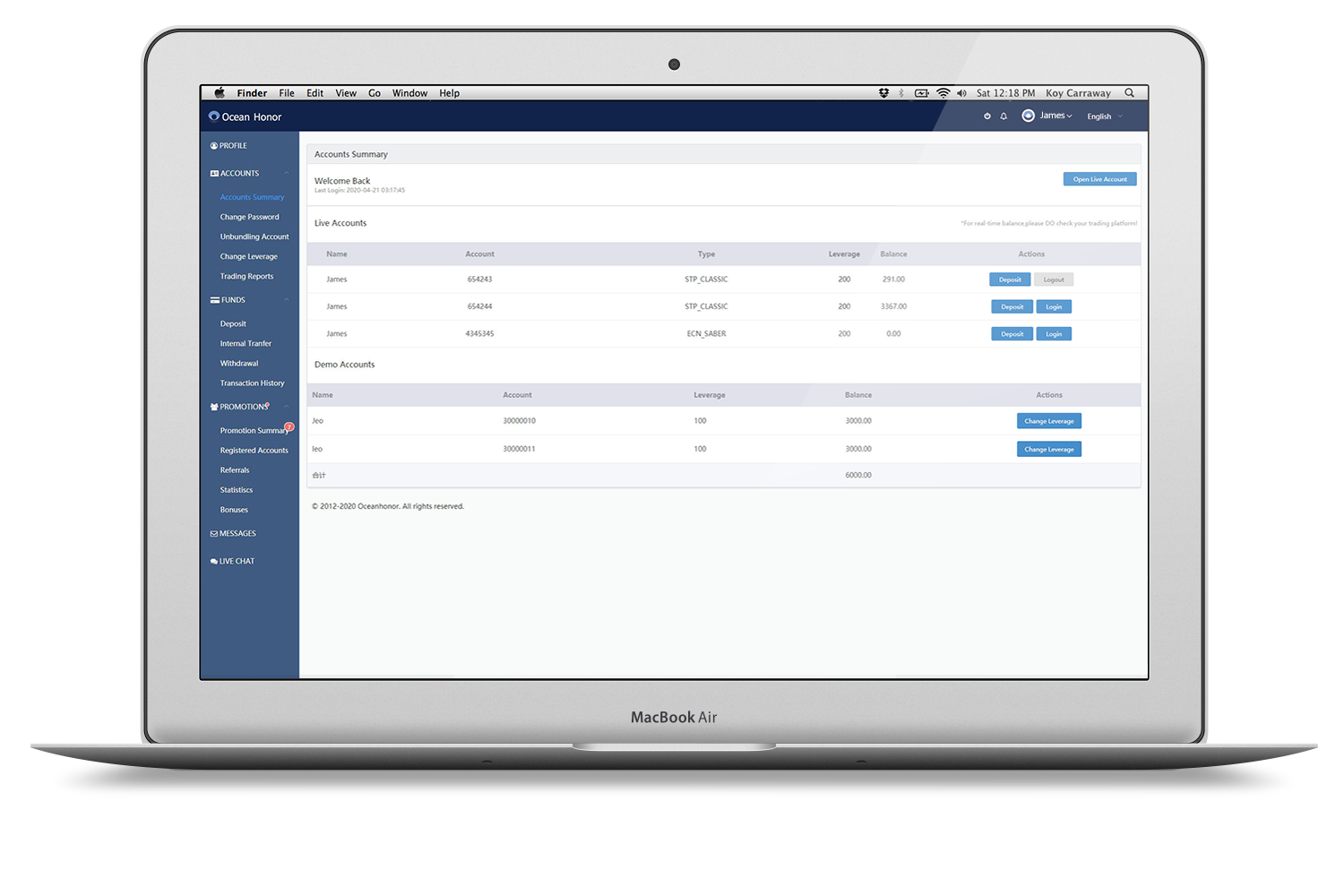Collapse the Funds sidebar section
Screen dimensions: 1344x896
(286, 300)
